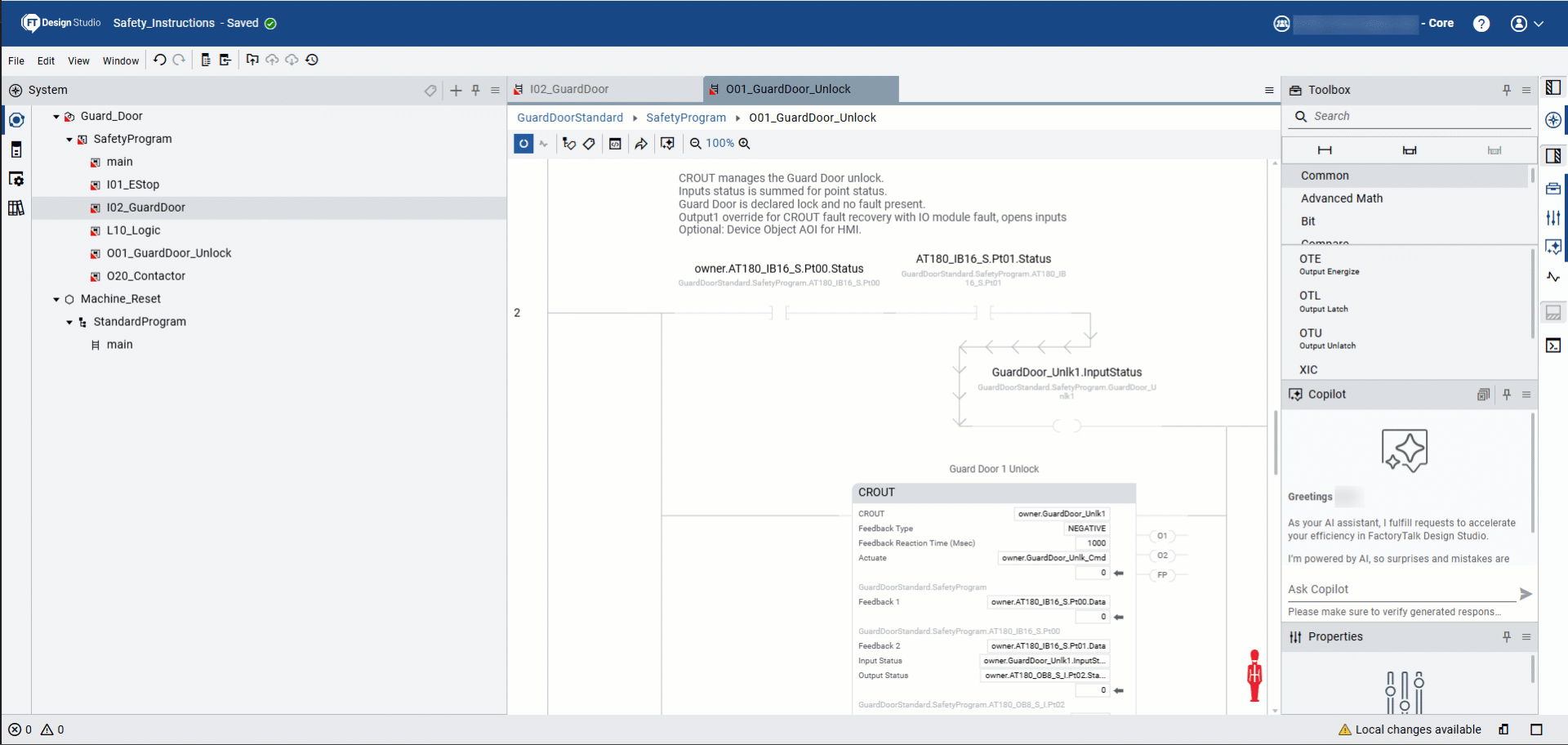This screenshot has width=1568, height=745.
Task: Expand the Machine_Reset node
Action: (x=56, y=299)
